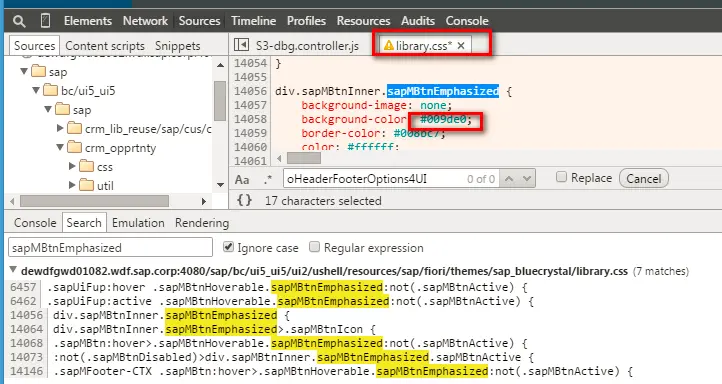This screenshot has width=722, height=384.
Task: Toggle case sensitive Aa search option
Action: pos(242,179)
